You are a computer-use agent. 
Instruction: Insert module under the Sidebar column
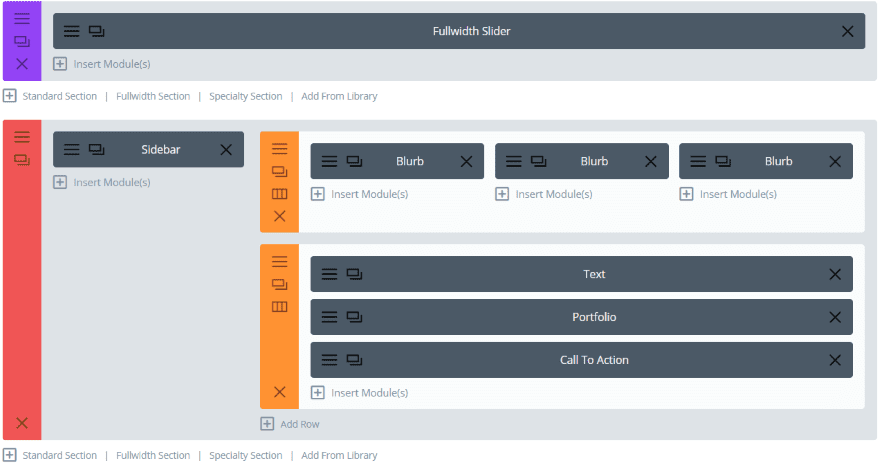tap(111, 182)
